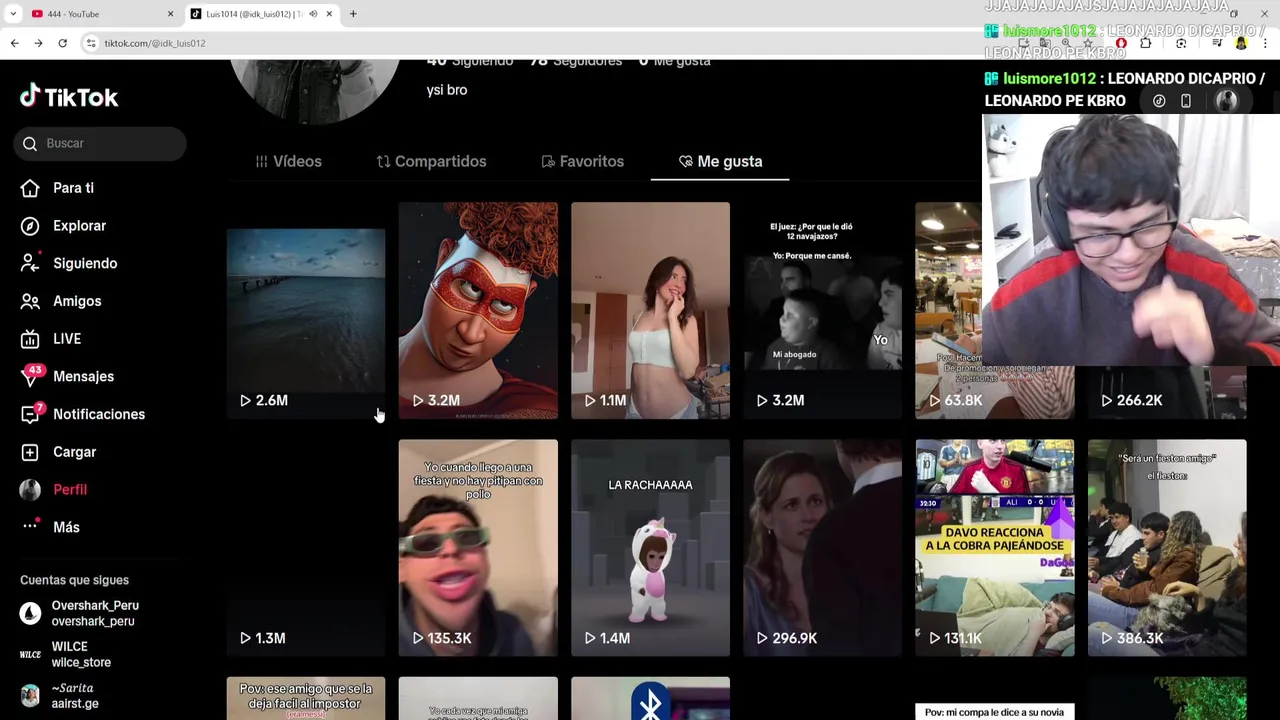Open the Bluetooth logo video thumbnail

(650, 699)
